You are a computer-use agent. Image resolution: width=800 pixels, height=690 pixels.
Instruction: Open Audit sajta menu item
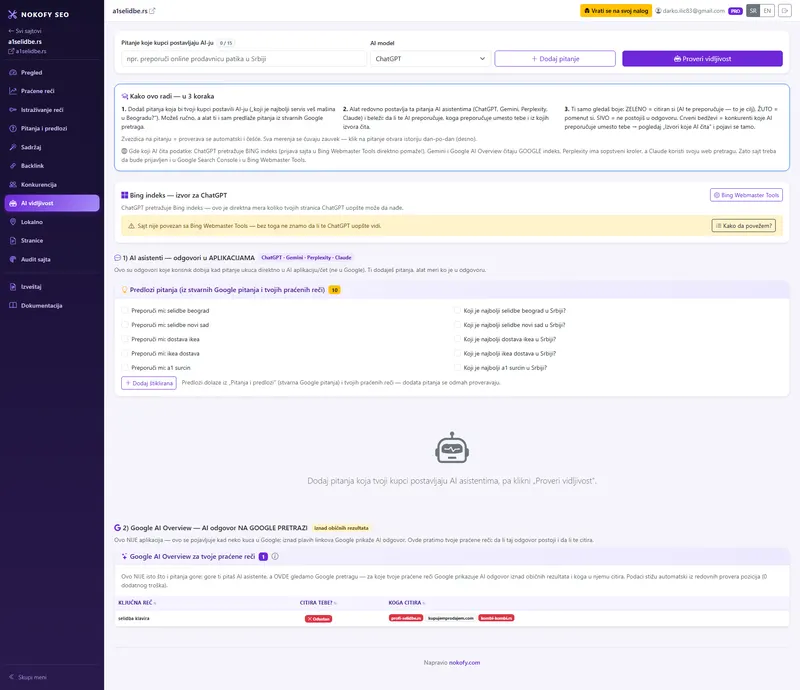tap(52, 259)
